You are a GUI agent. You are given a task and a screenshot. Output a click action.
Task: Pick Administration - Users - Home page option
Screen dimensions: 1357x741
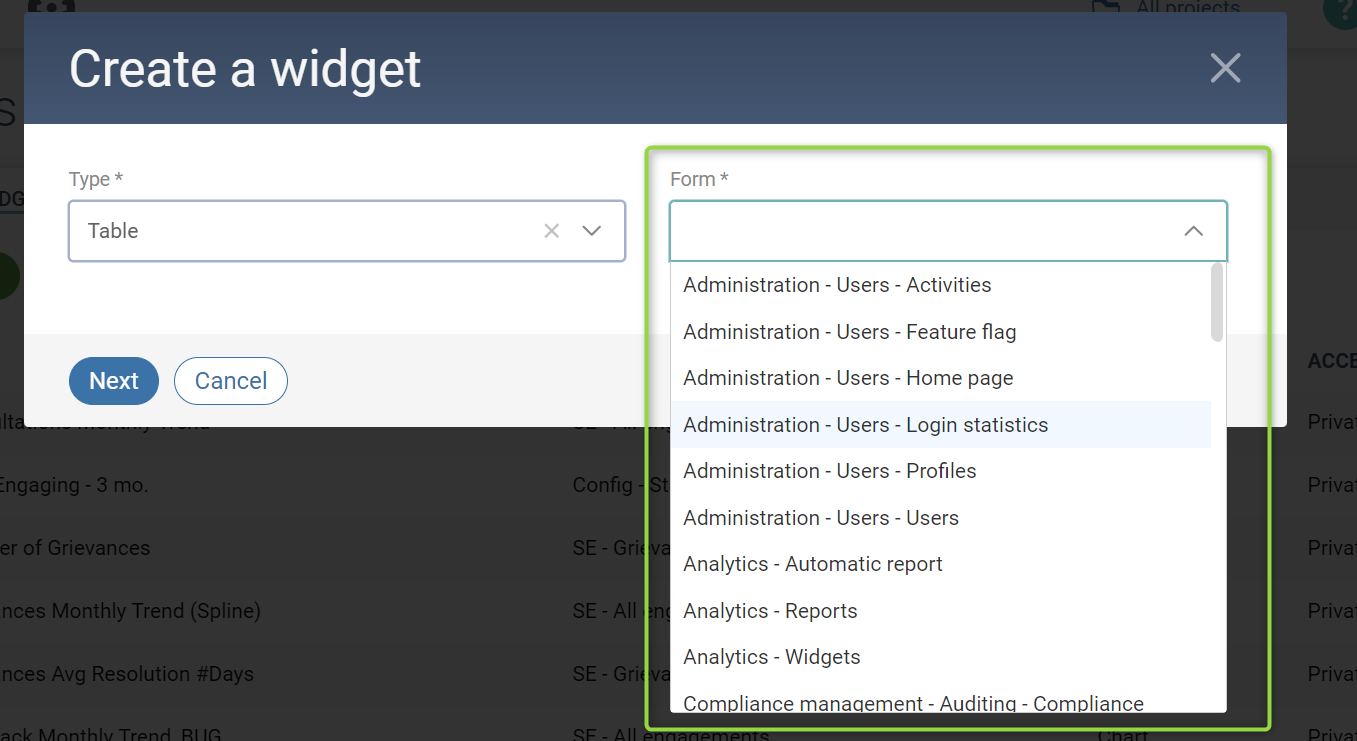tap(848, 378)
